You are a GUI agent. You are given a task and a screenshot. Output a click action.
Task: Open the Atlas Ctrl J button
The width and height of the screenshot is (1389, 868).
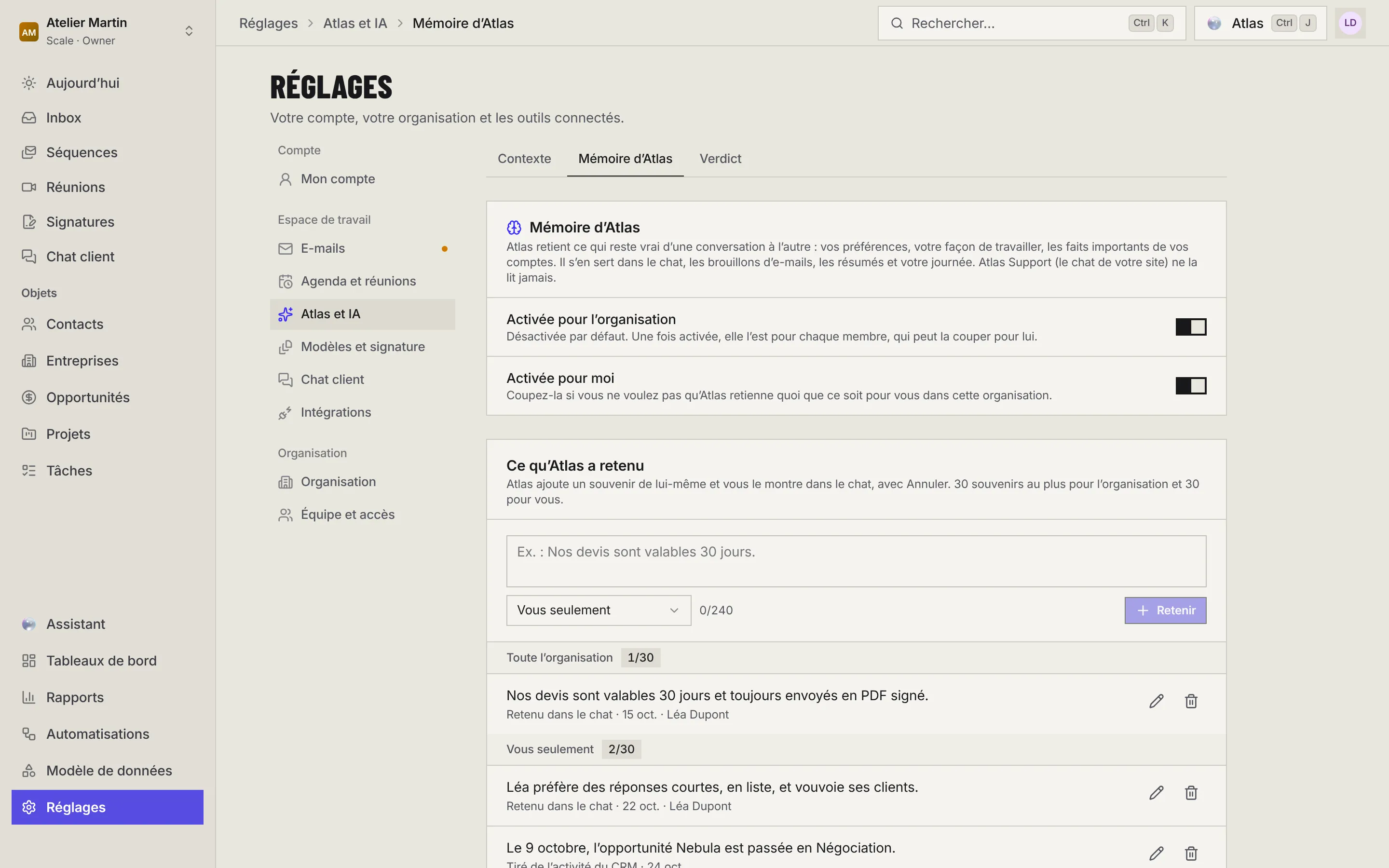[1260, 23]
